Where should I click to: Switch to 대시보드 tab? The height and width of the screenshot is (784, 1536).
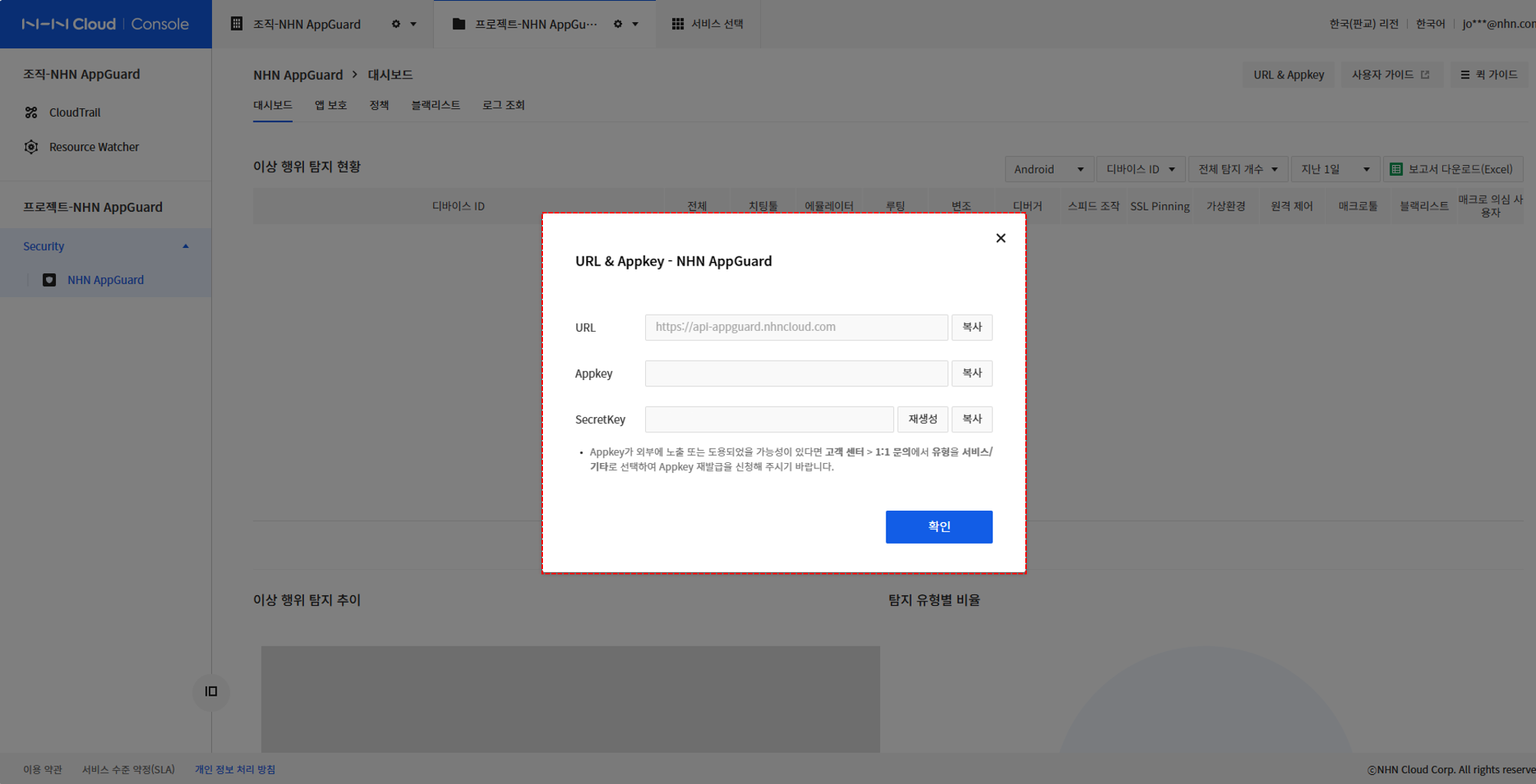tap(273, 105)
